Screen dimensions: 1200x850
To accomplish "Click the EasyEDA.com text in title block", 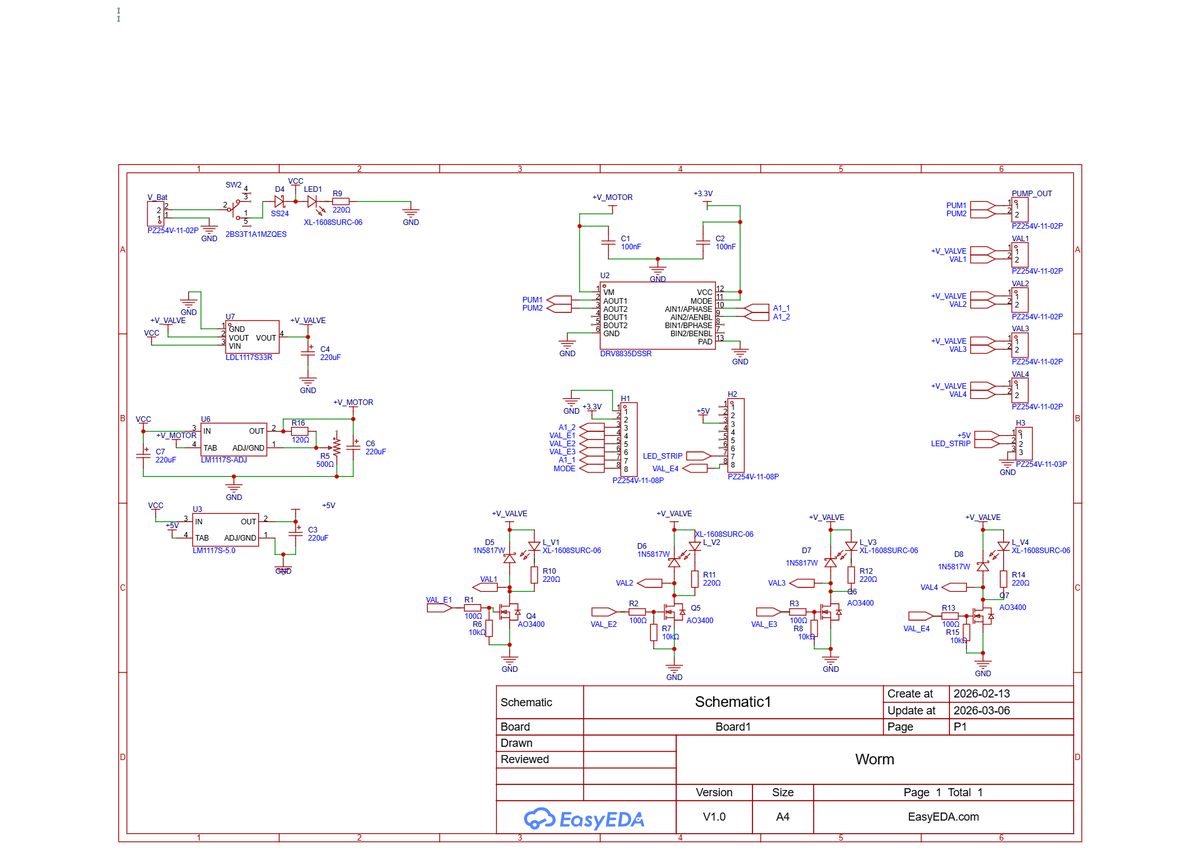I will point(943,817).
